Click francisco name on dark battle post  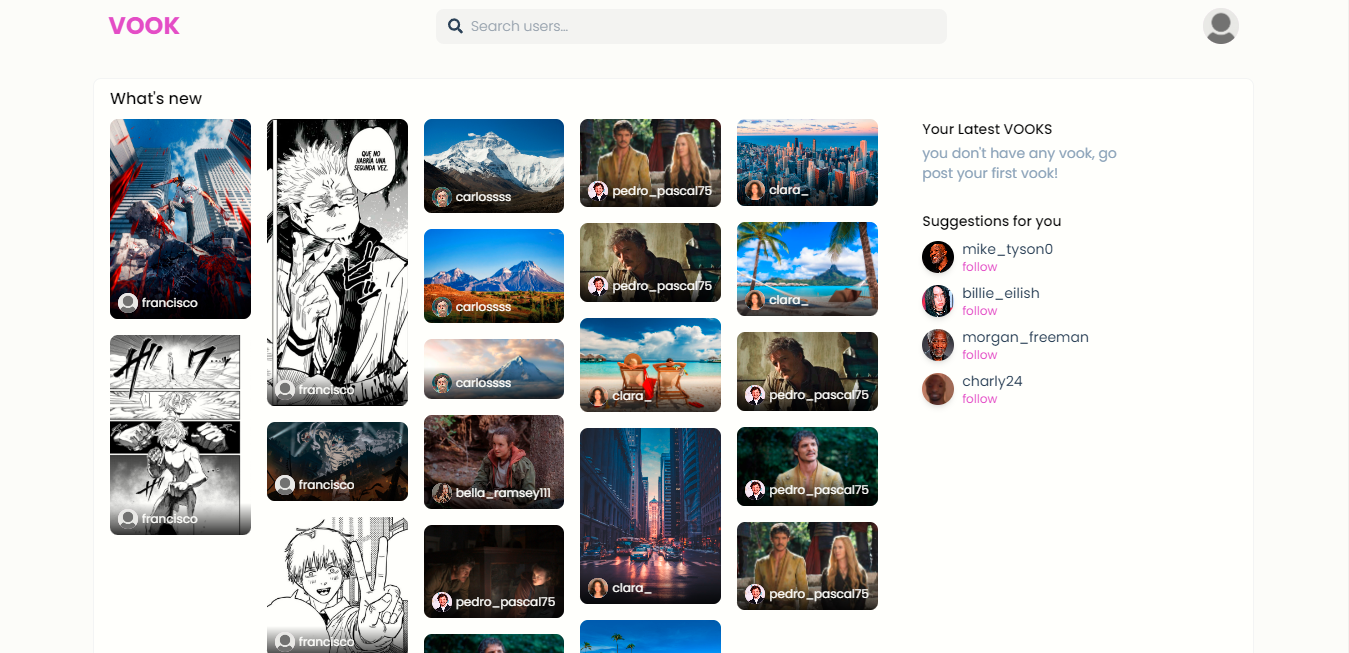click(327, 485)
